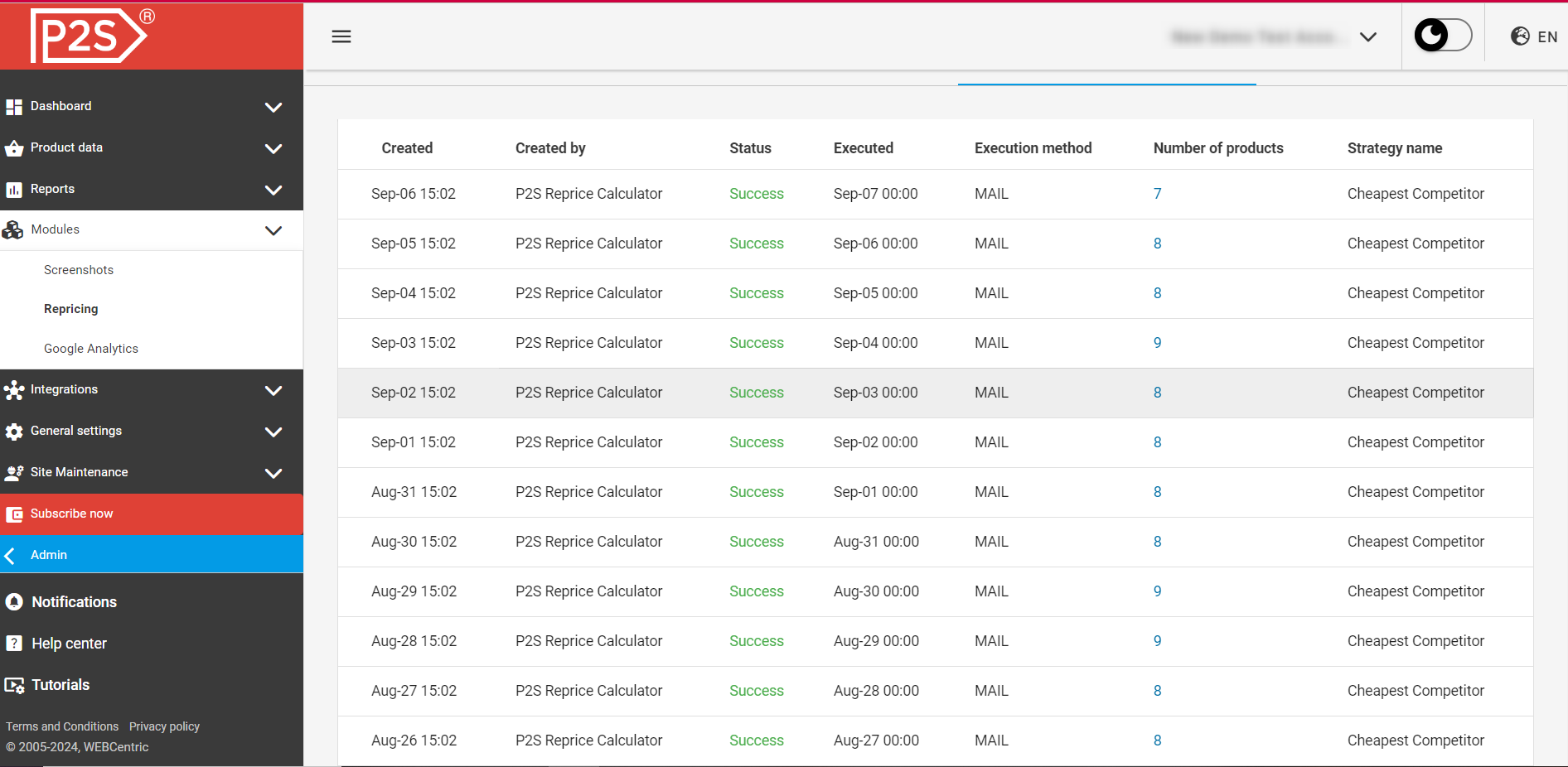The image size is (1568, 767).
Task: Open the account selector dropdown
Action: click(x=1275, y=36)
